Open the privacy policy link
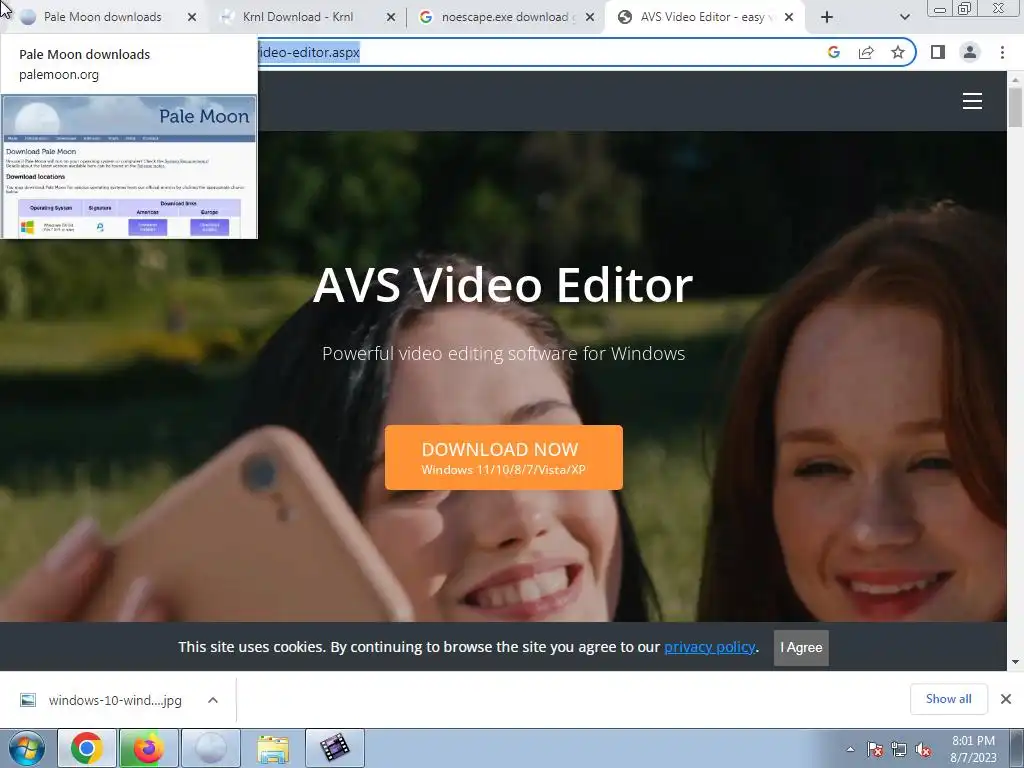This screenshot has height=768, width=1024. 709,647
